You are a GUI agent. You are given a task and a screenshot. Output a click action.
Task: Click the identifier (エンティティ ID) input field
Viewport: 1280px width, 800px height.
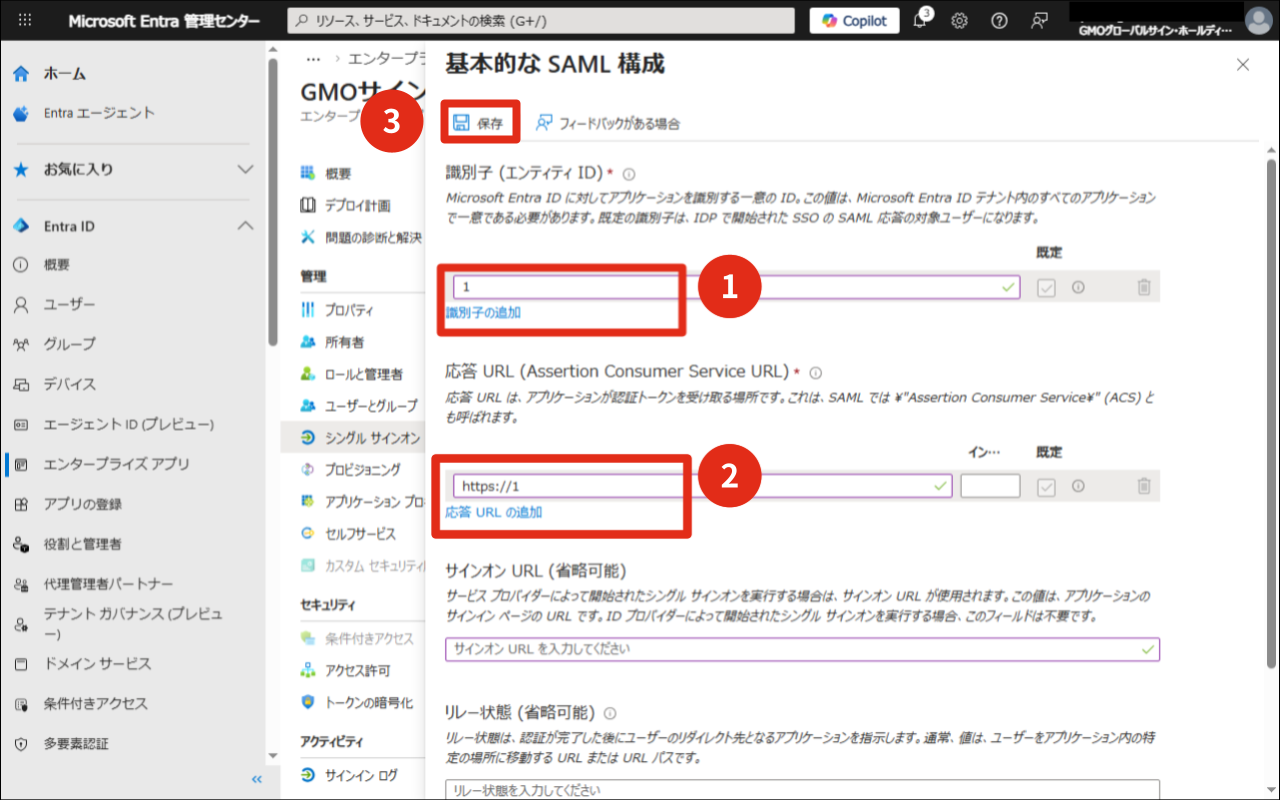point(736,287)
